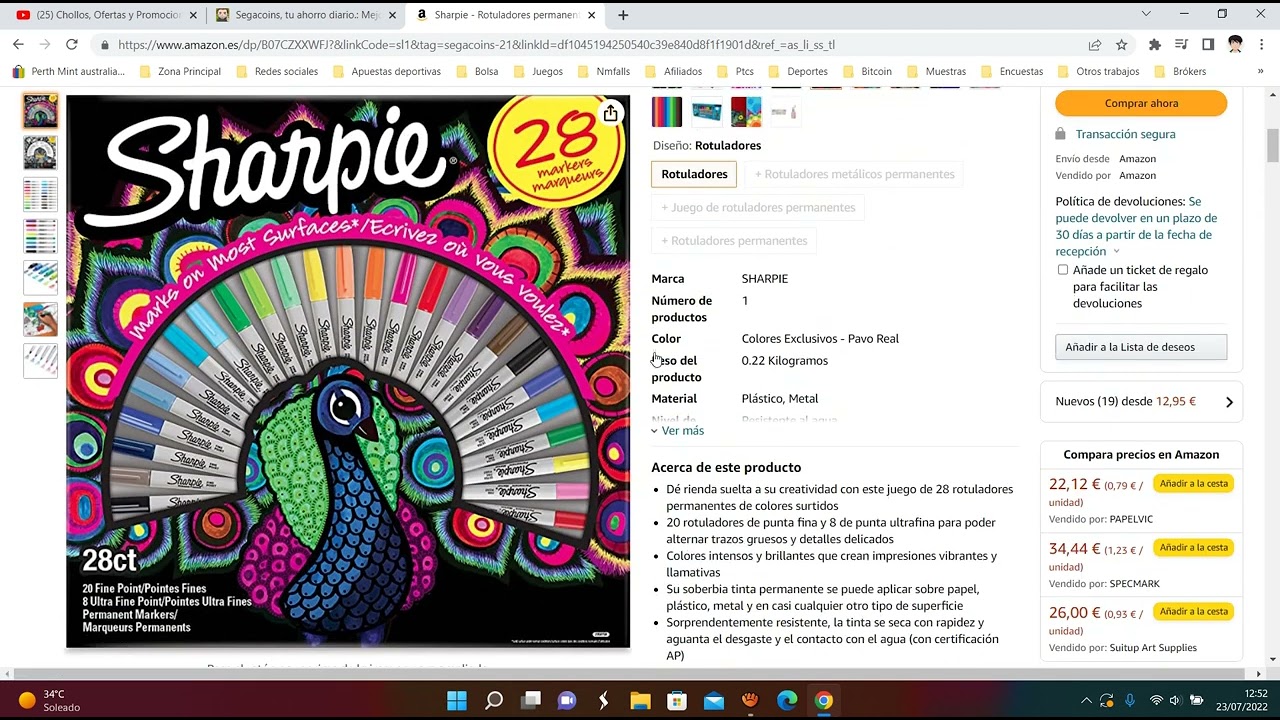The height and width of the screenshot is (720, 1280).
Task: Open Task View on the taskbar
Action: (x=531, y=700)
